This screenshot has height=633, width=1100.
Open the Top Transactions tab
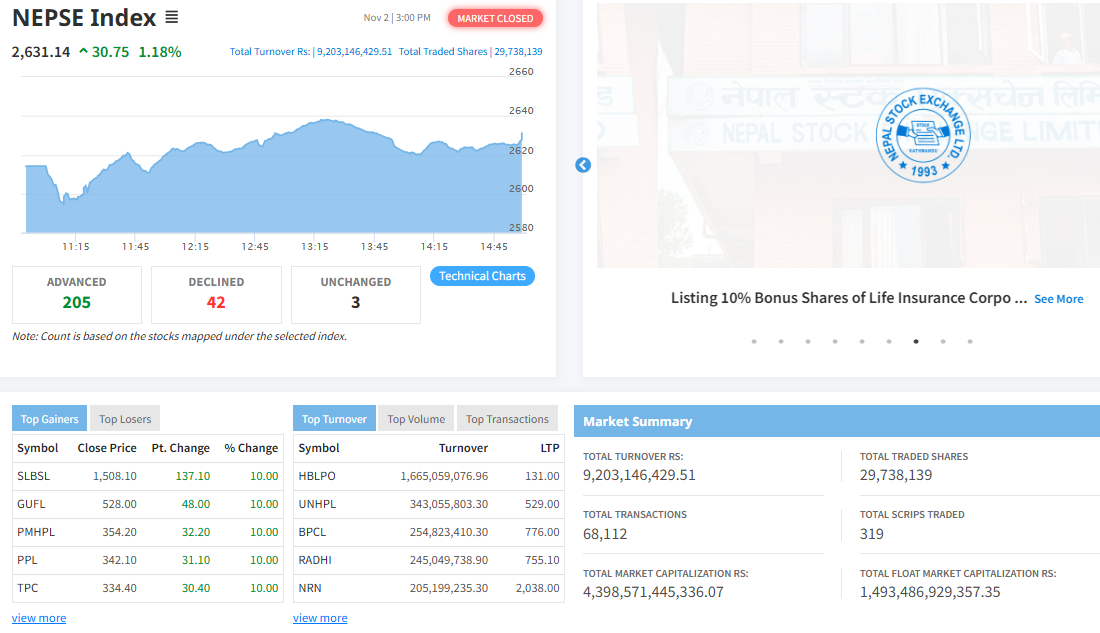tap(507, 419)
